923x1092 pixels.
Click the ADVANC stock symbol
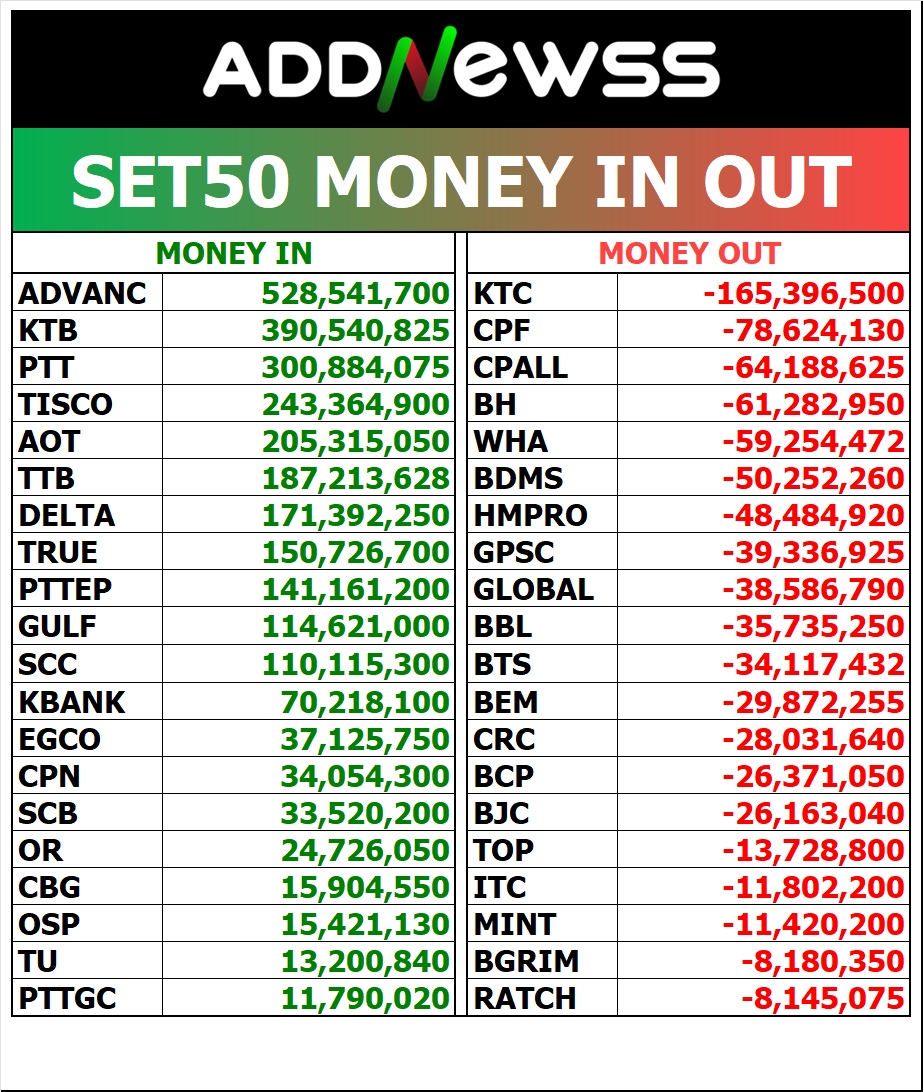pos(83,293)
